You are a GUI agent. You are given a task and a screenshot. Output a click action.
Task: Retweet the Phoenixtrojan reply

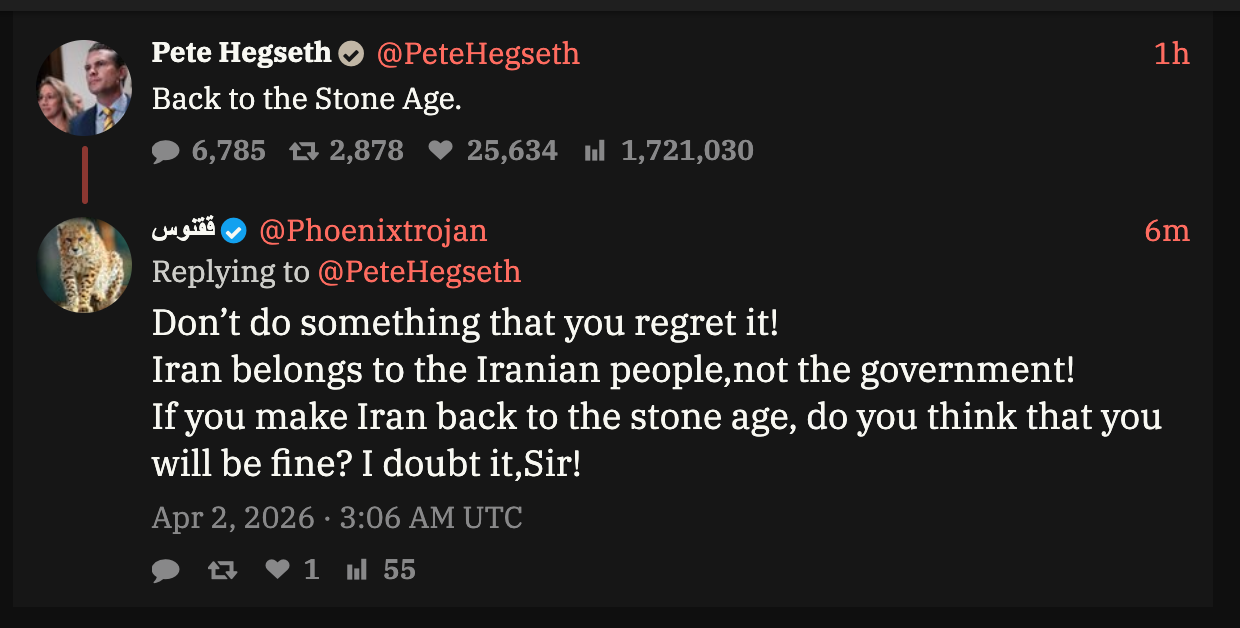221,570
